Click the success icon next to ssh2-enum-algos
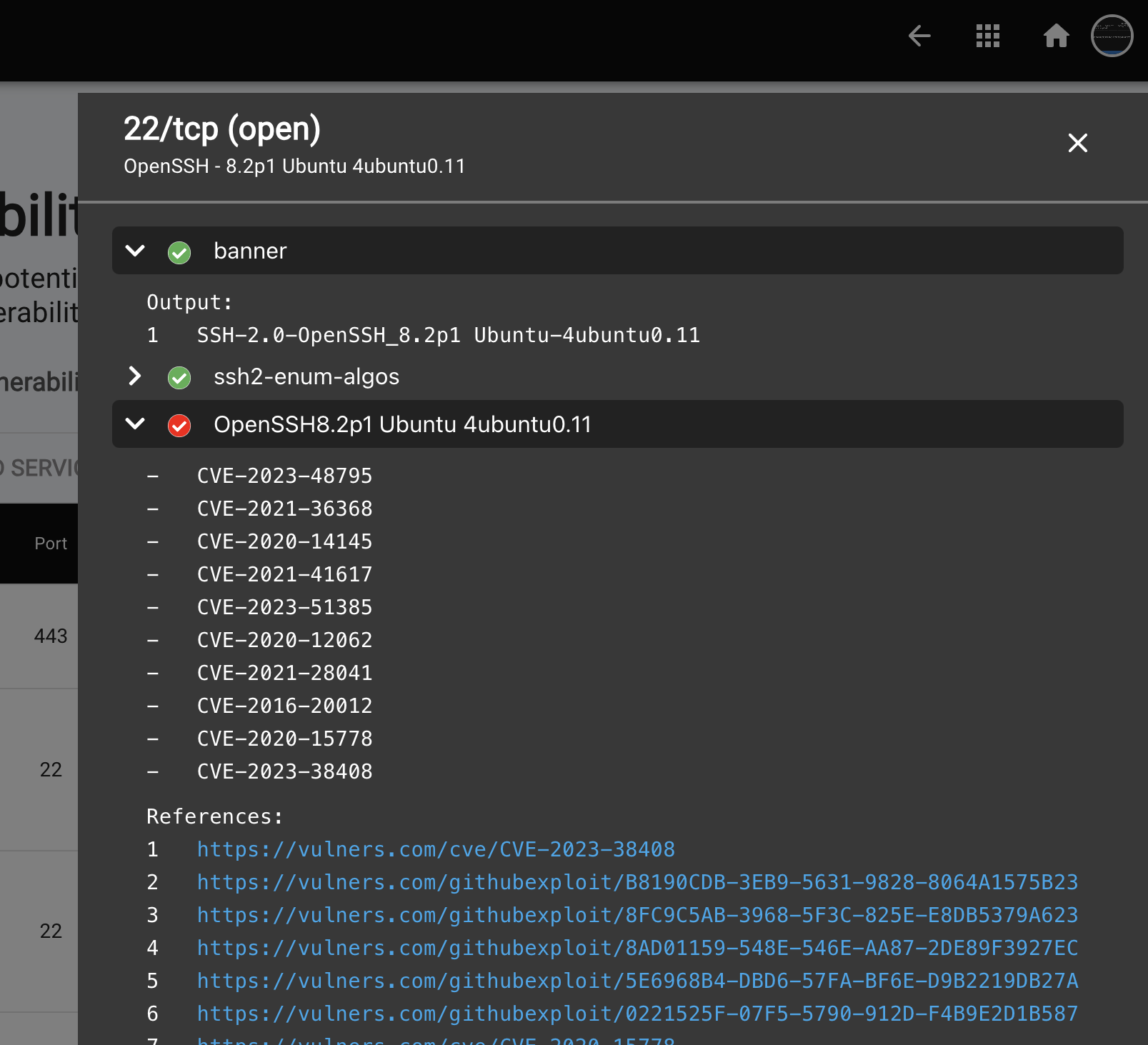This screenshot has width=1148, height=1045. coord(179,378)
